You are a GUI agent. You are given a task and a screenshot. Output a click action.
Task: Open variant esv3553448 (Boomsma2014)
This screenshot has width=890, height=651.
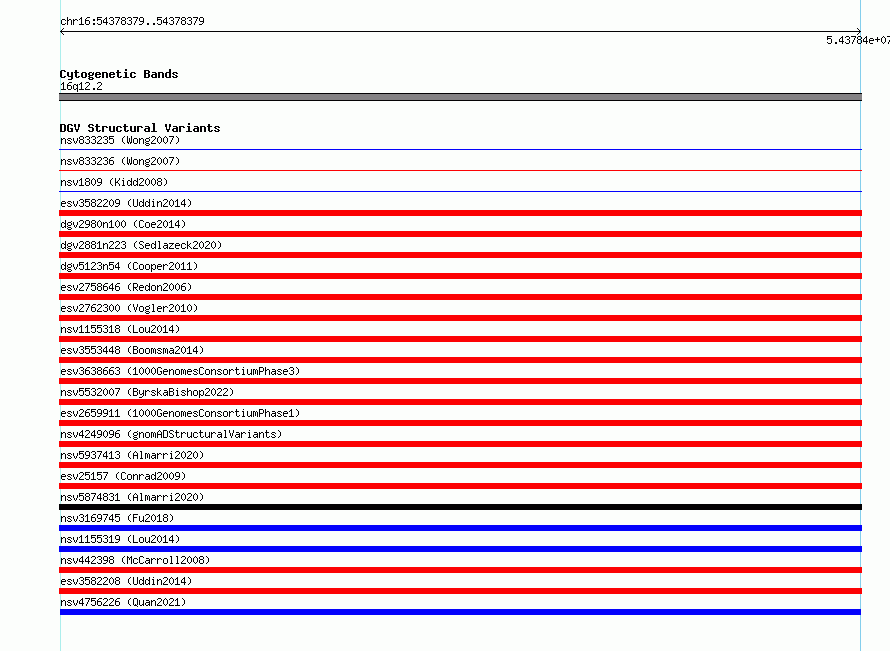[x=132, y=350]
